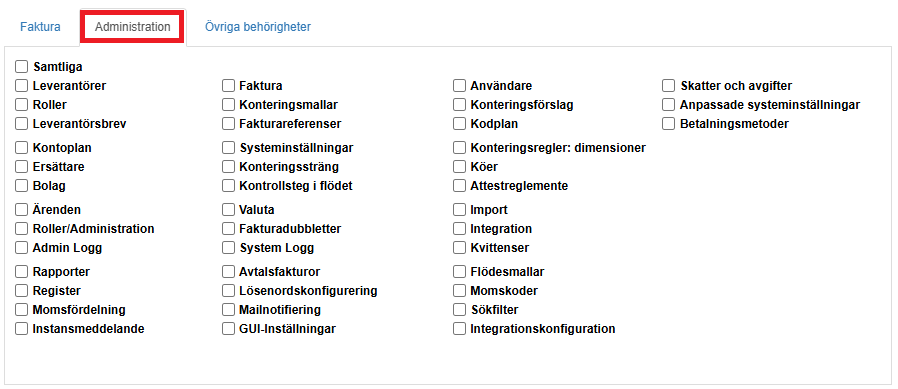Image resolution: width=898 pixels, height=389 pixels.
Task: Check the Samtliga checkbox
Action: click(x=22, y=67)
